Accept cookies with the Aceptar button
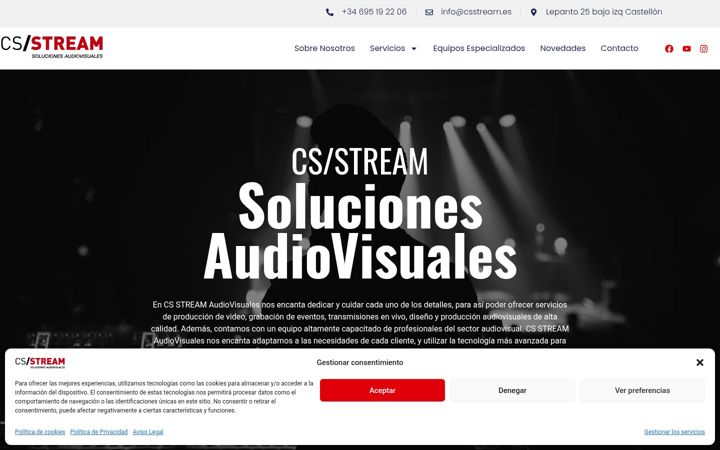Screen dimensions: 720x450 (x=382, y=390)
